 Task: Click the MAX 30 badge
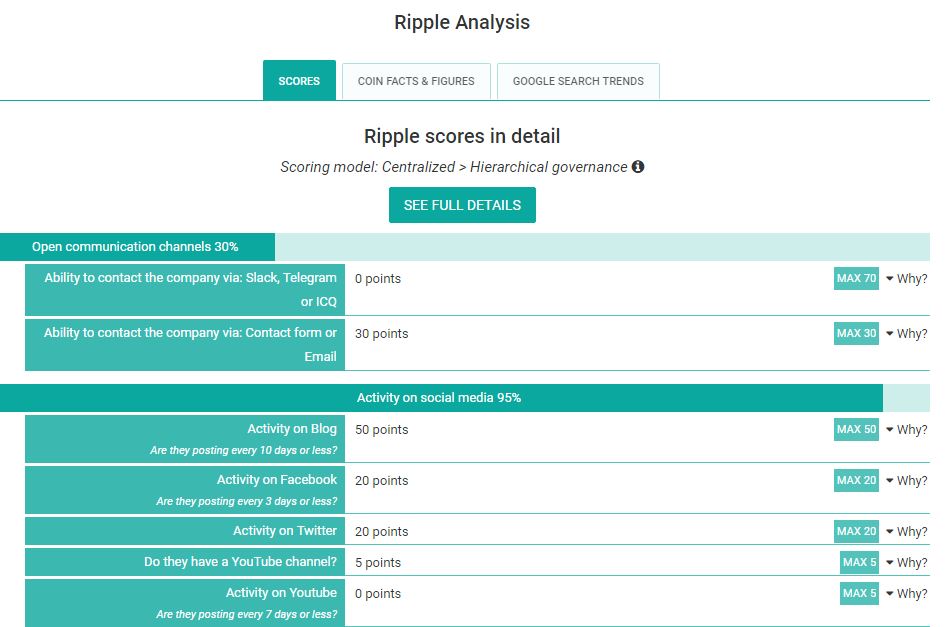pos(856,333)
